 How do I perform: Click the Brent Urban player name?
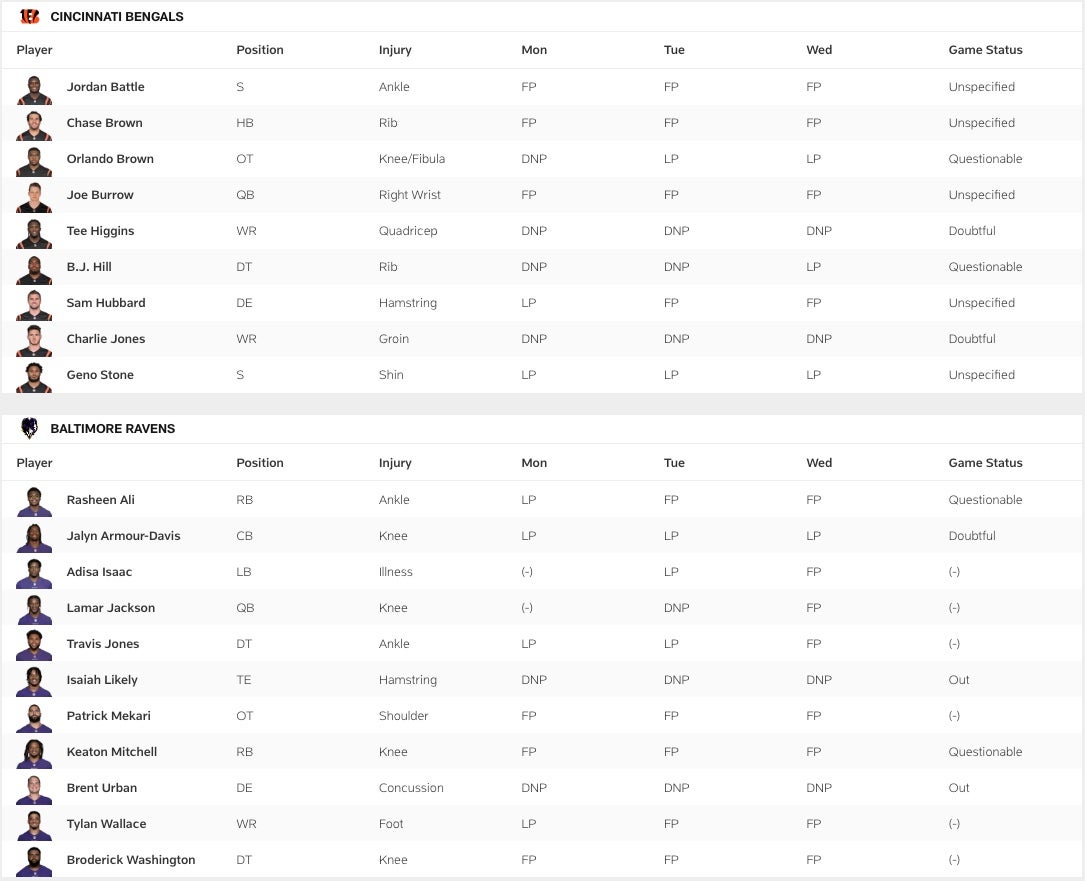[x=102, y=788]
